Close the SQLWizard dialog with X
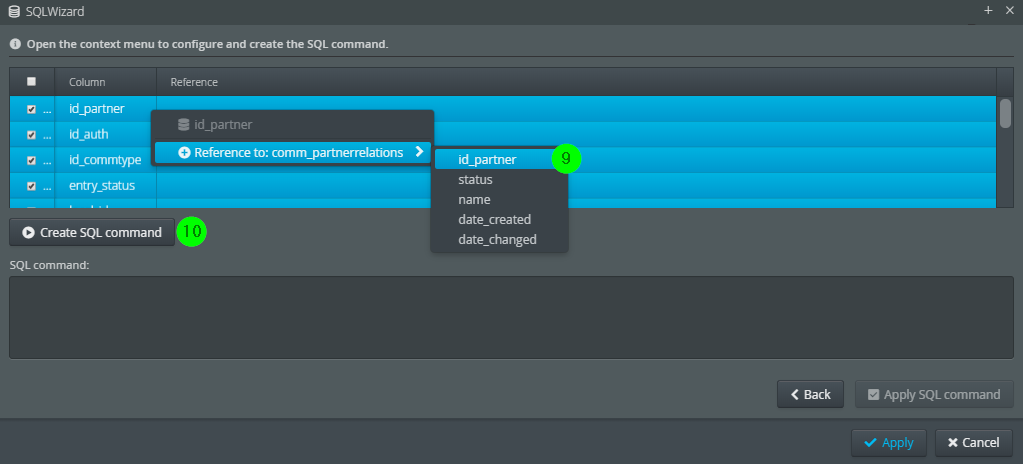Viewport: 1023px width, 464px height. point(1009,10)
